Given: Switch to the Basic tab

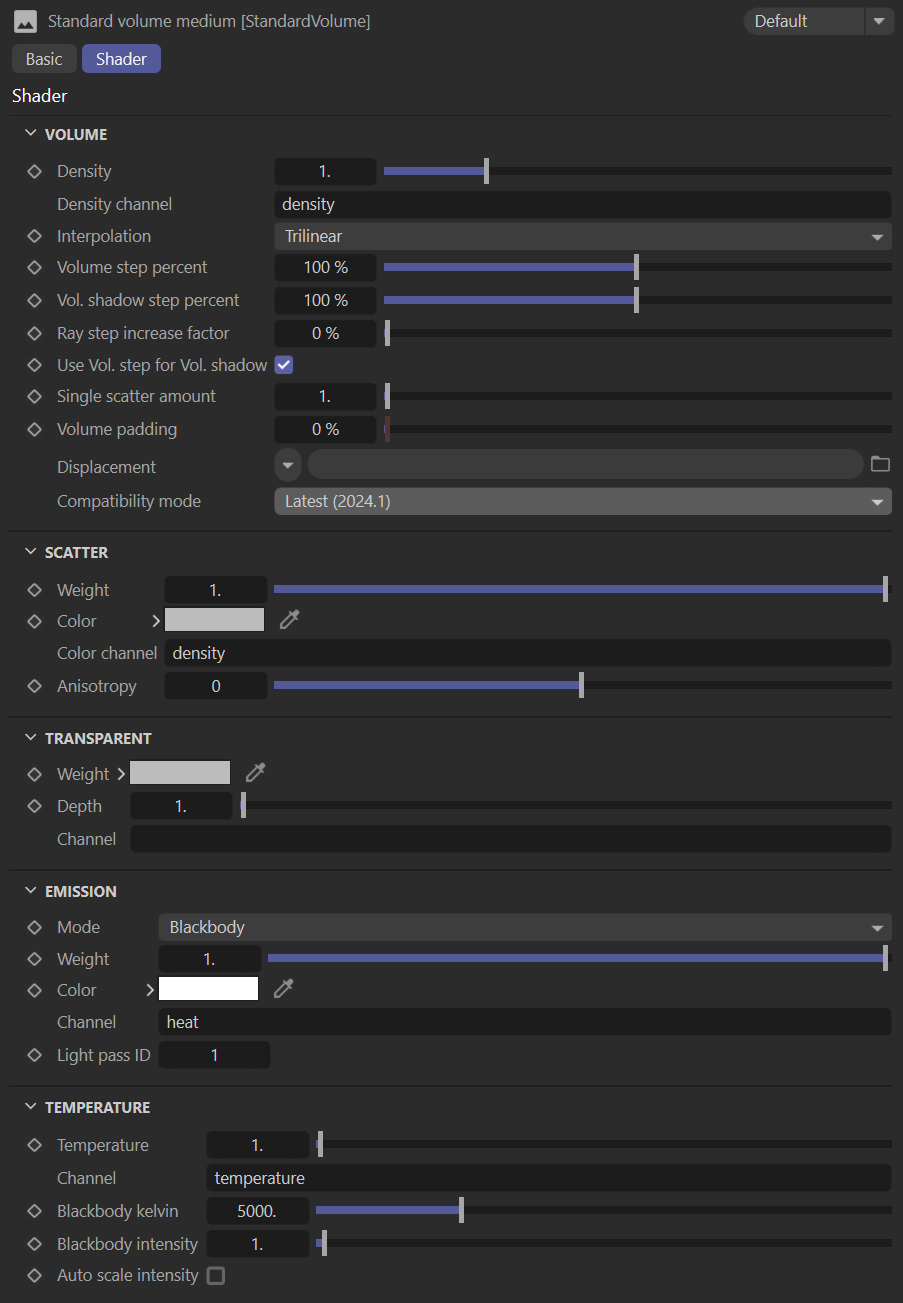Looking at the screenshot, I should coord(44,59).
